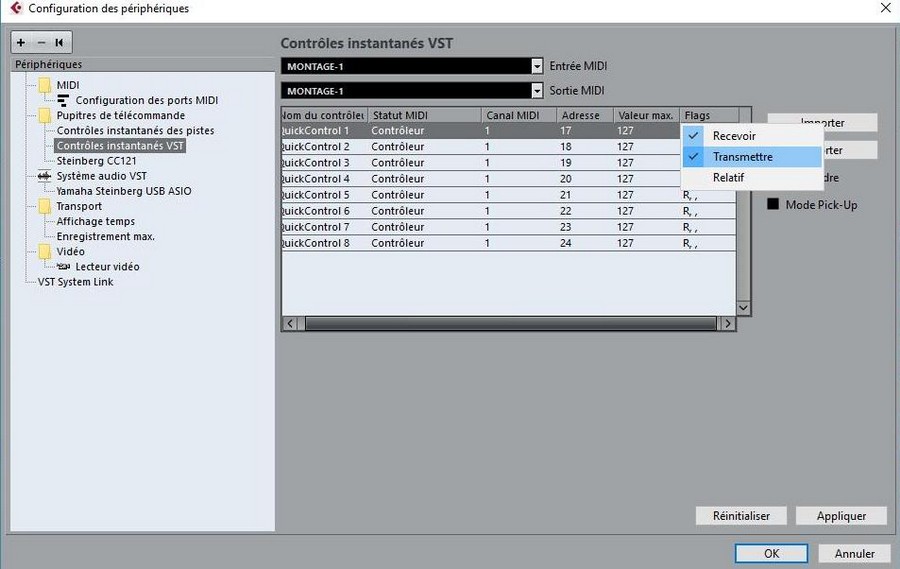This screenshot has height=569, width=900.
Task: Click the Appliquer button
Action: pyautogui.click(x=840, y=516)
